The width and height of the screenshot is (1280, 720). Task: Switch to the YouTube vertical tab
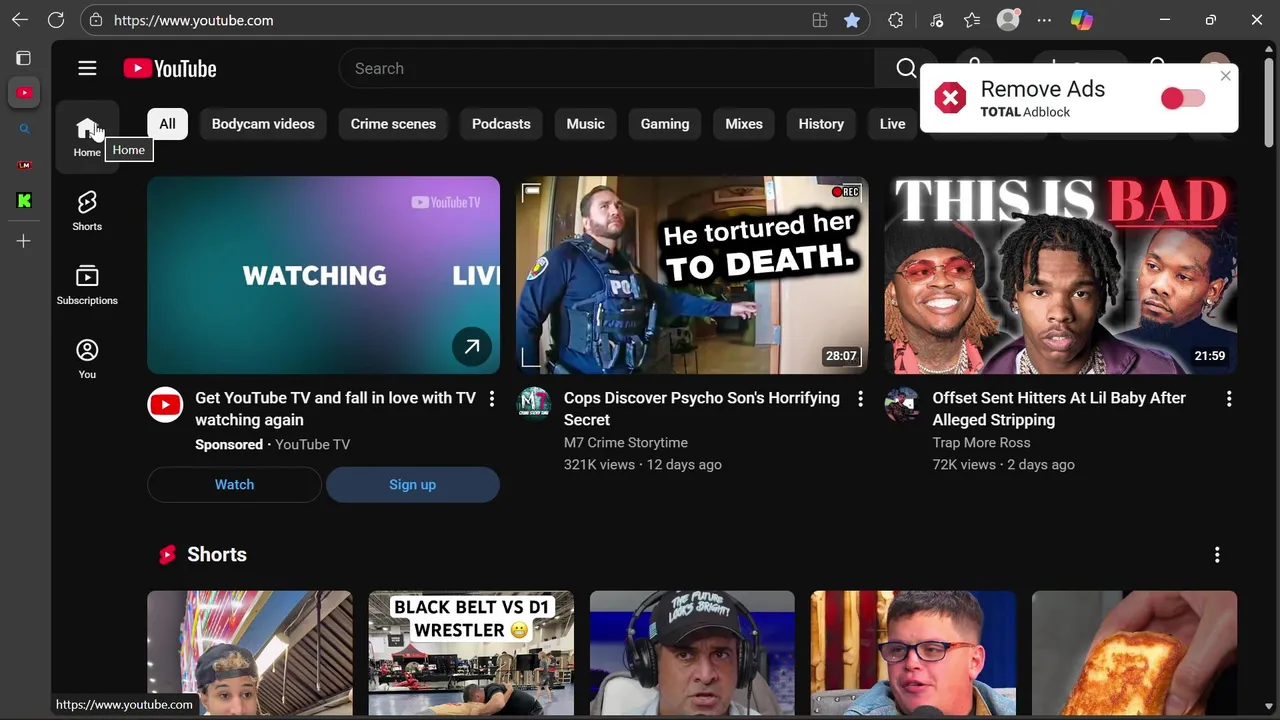pos(24,93)
